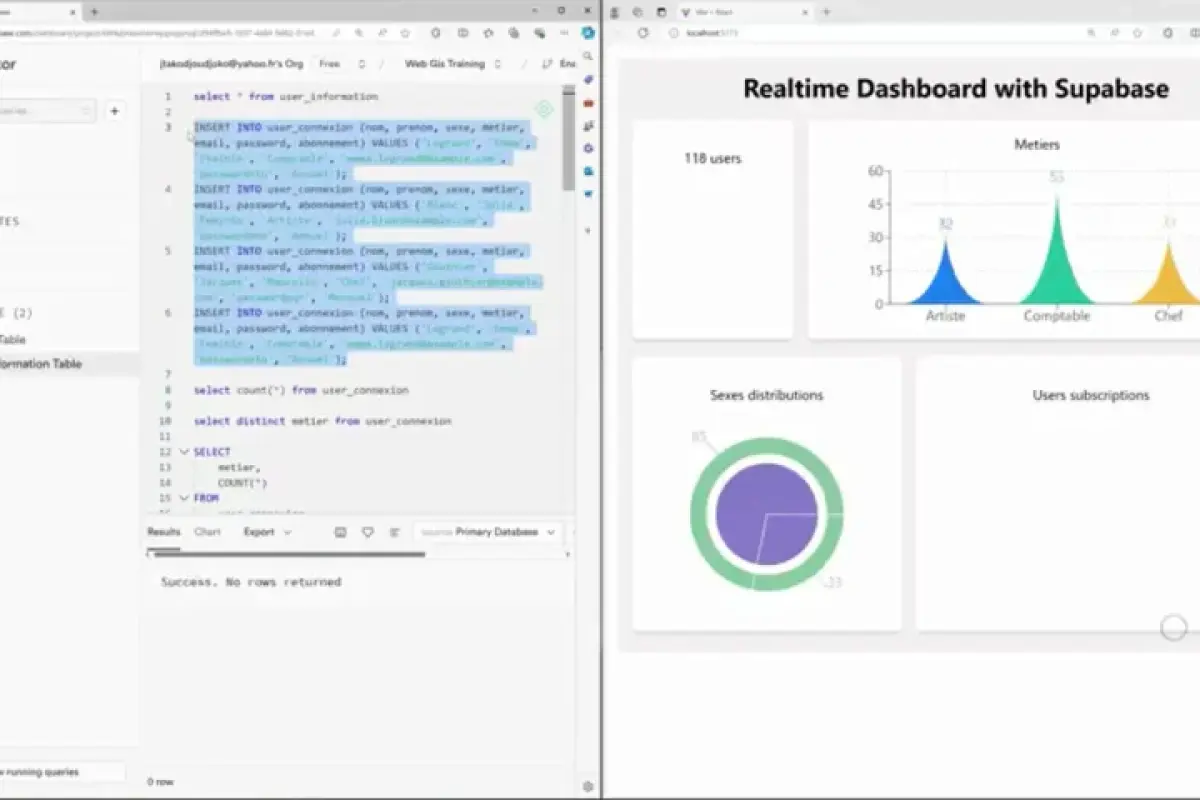Click the Web Gis Training project switcher
1200x800 pixels.
tap(445, 63)
